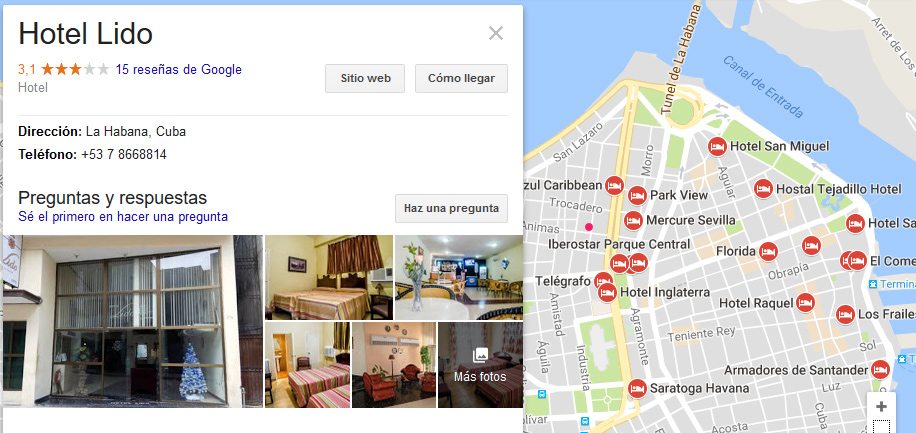Click Sé el primero en hacer una pregunta
This screenshot has height=433, width=916.
(123, 217)
